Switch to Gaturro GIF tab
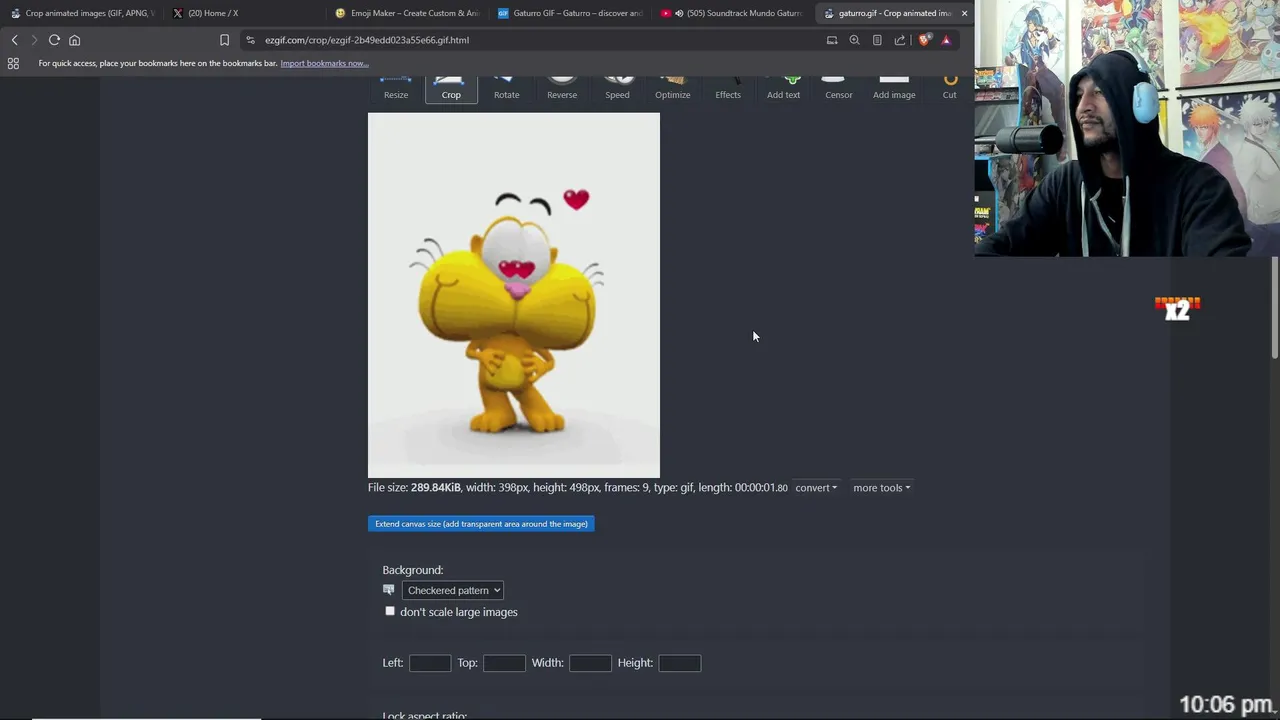 click(x=570, y=13)
